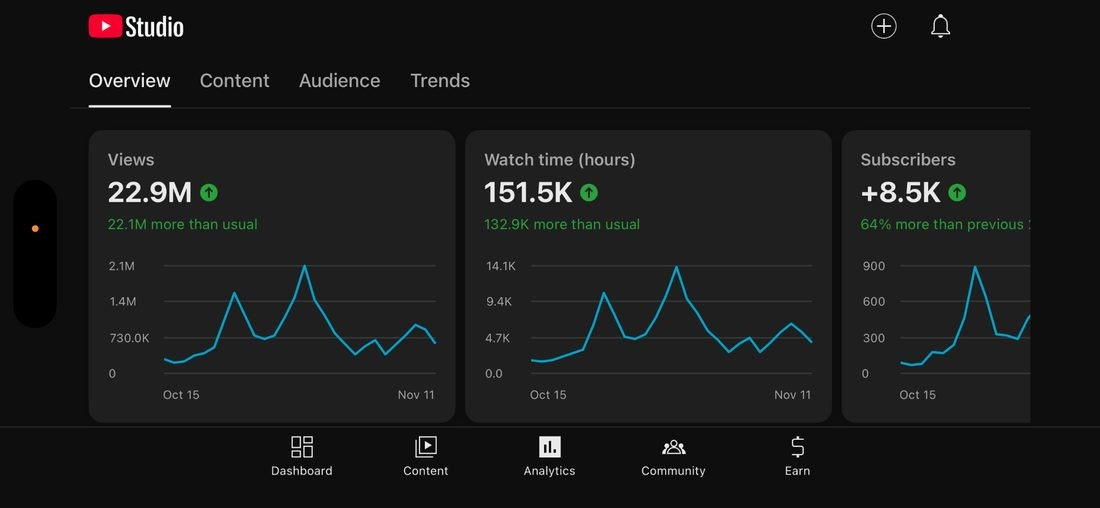
Task: Open Earn dollar-sign section
Action: tap(798, 456)
